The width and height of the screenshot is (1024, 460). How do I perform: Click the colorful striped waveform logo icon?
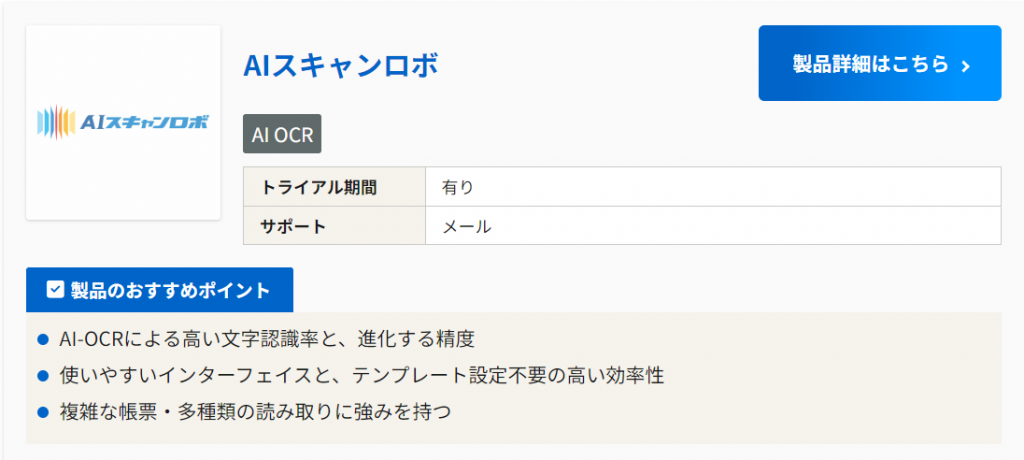55,122
